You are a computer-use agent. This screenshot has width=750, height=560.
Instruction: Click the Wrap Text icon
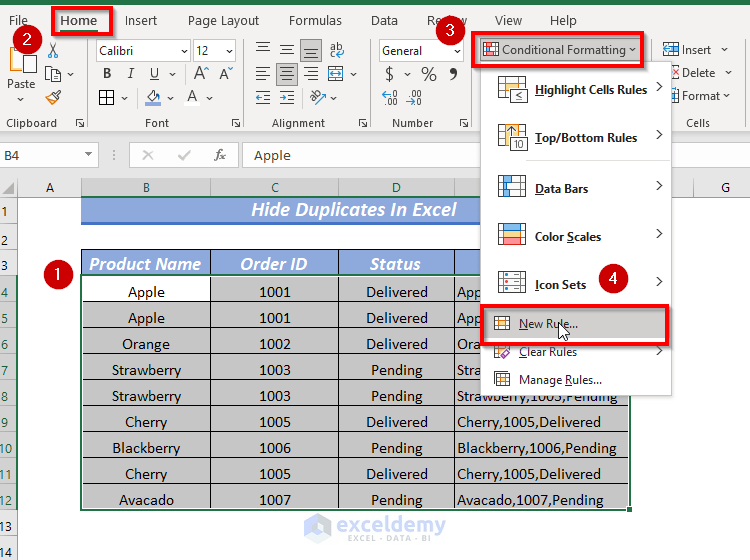point(336,50)
